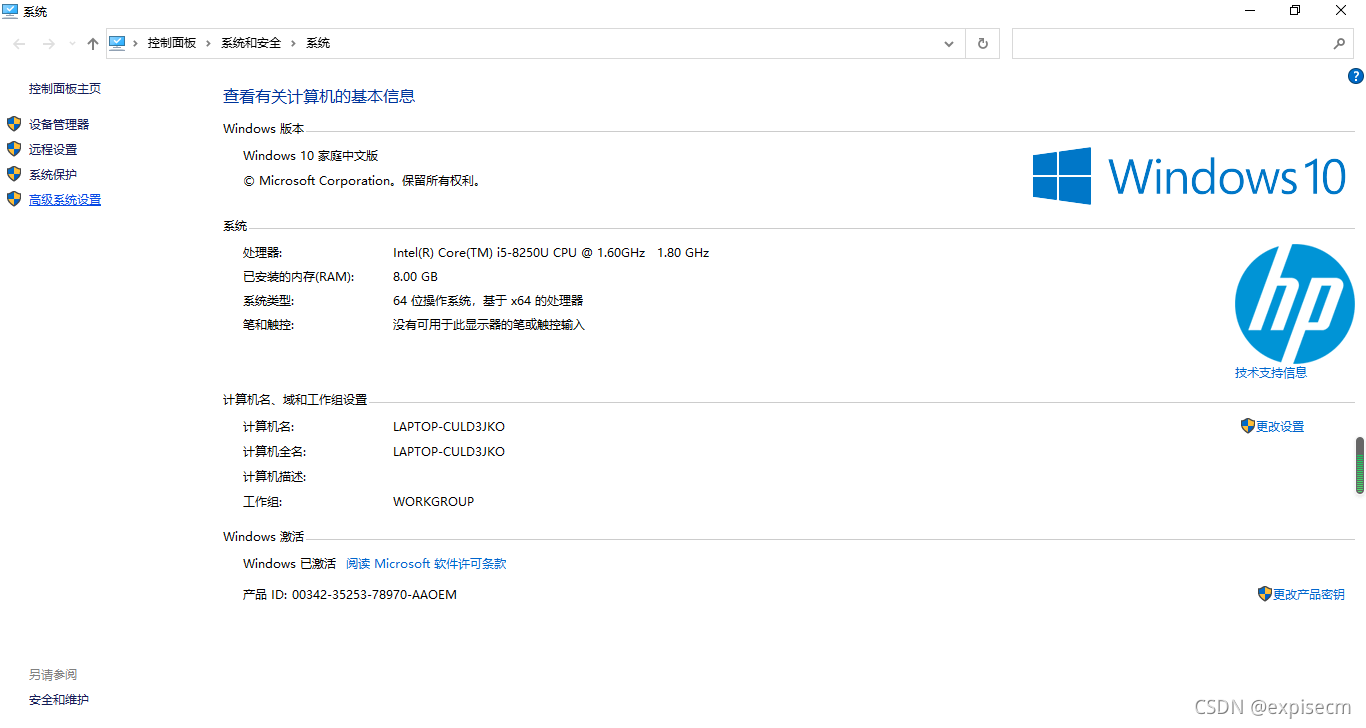Click the HP logo image
Screen dimensions: 1366x728
point(1294,303)
